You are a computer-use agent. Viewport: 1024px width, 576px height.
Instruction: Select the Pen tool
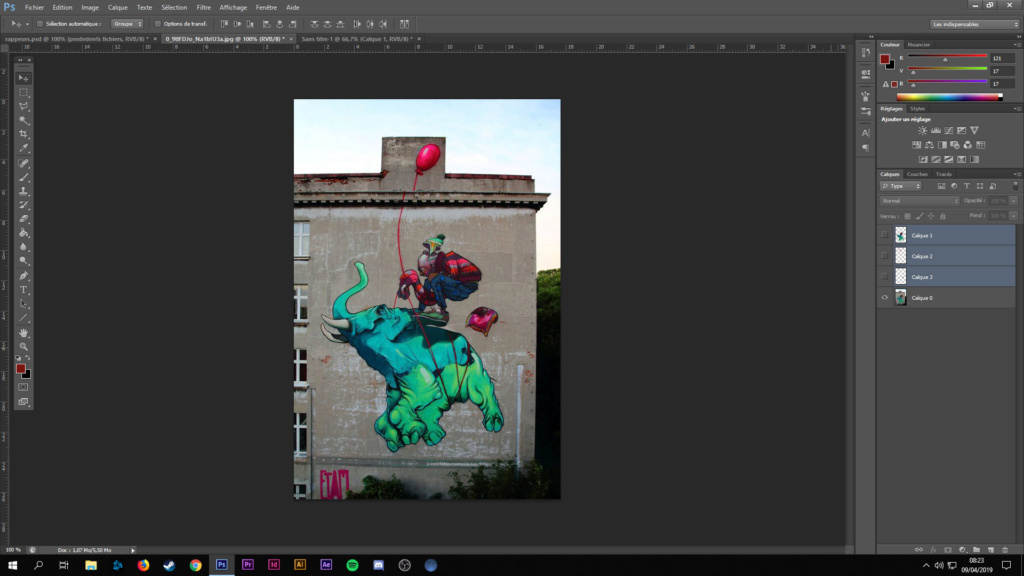[x=24, y=276]
